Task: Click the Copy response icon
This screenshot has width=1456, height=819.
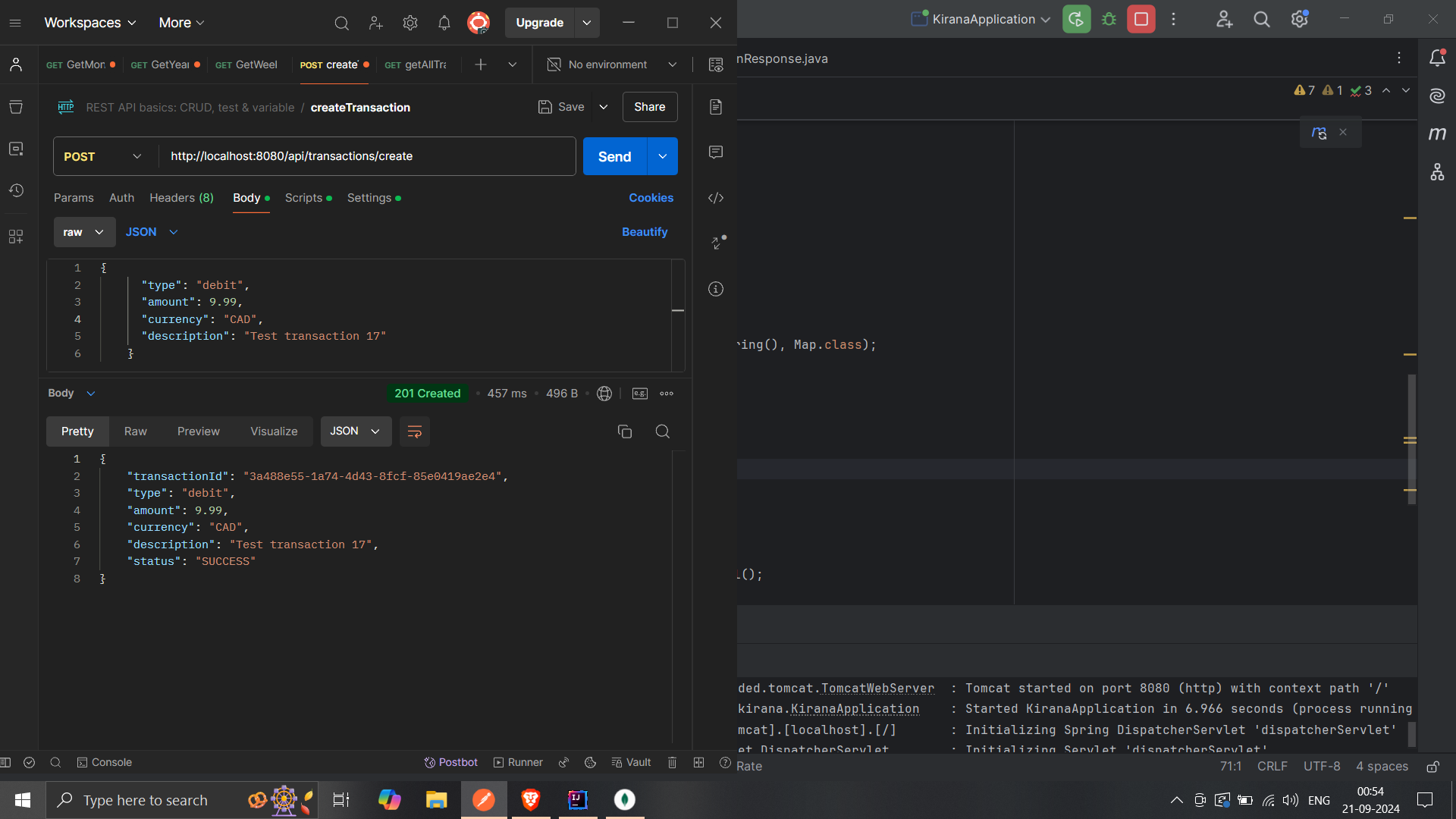Action: tap(625, 431)
